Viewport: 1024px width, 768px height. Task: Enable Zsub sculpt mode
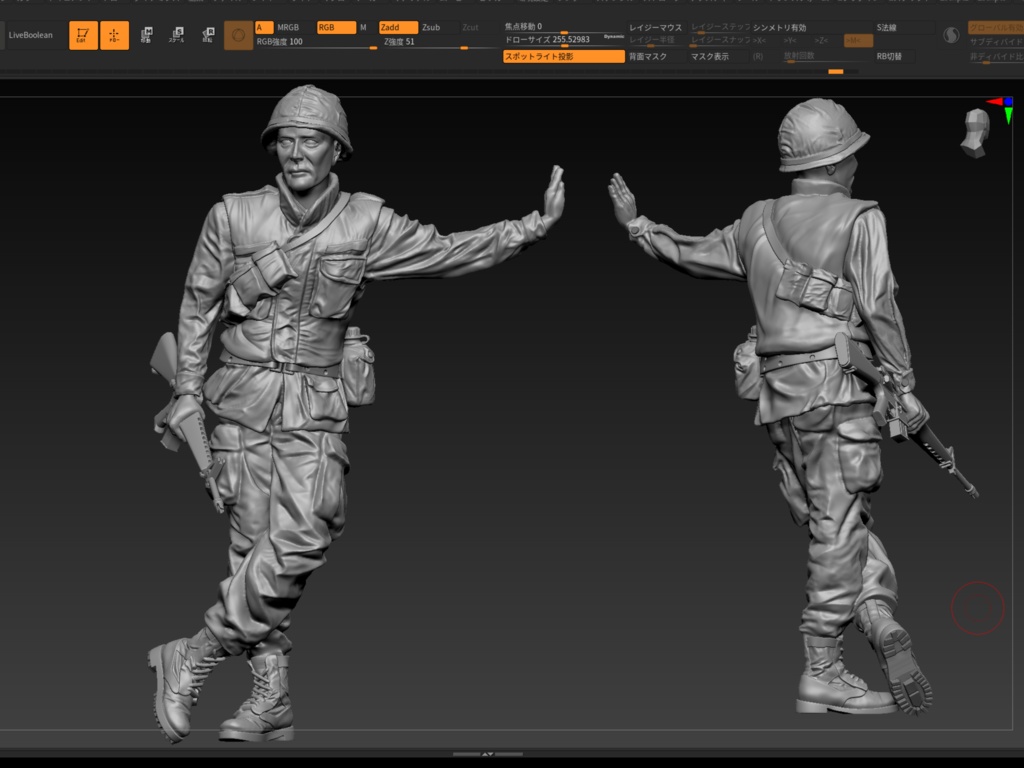[x=431, y=27]
